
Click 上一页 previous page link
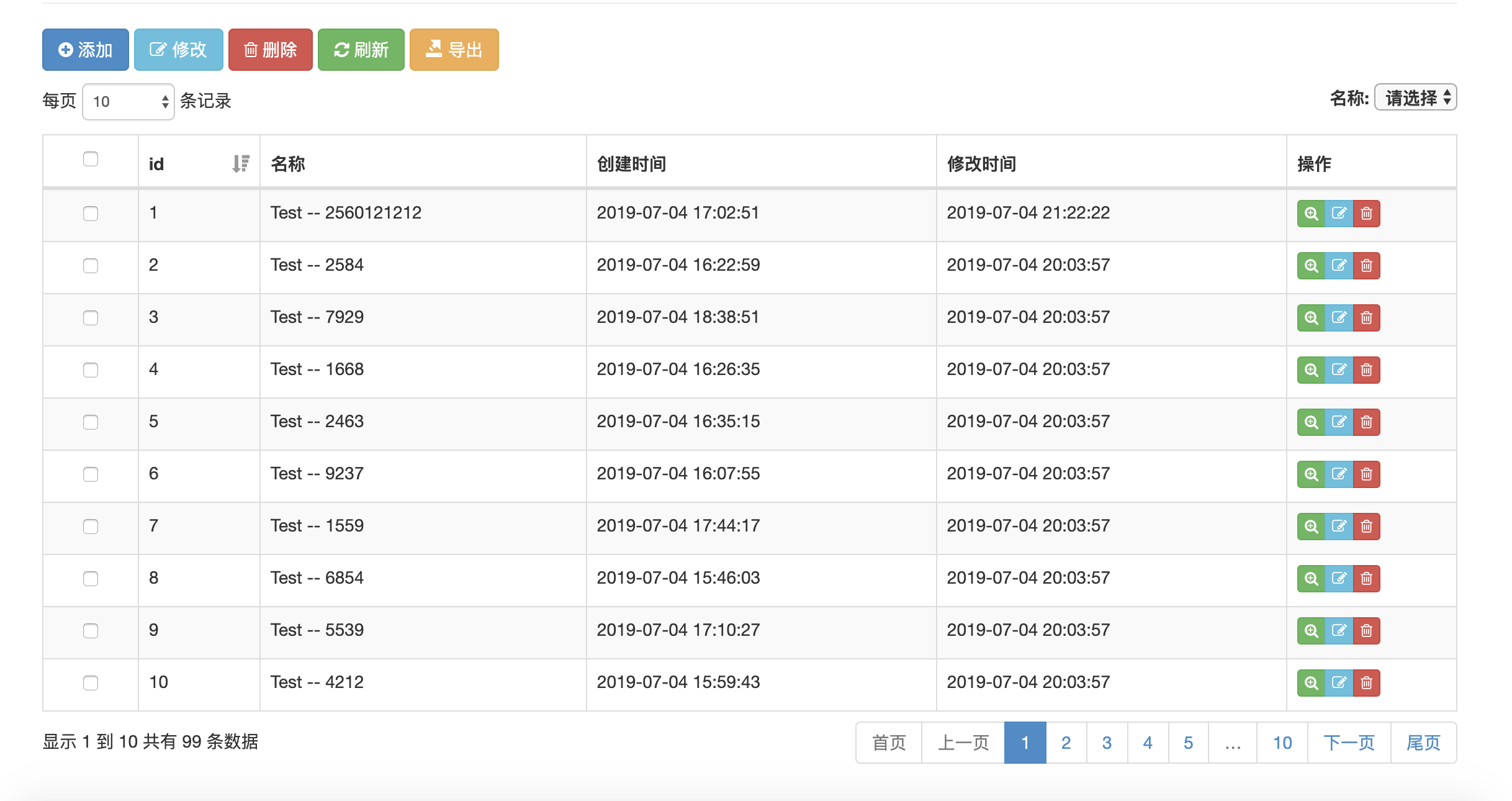click(x=963, y=743)
